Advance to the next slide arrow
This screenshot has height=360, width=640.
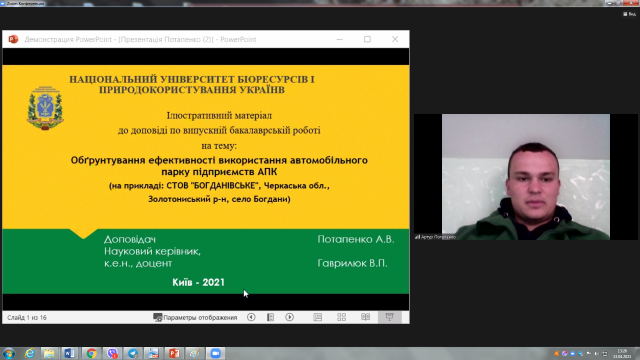(289, 317)
